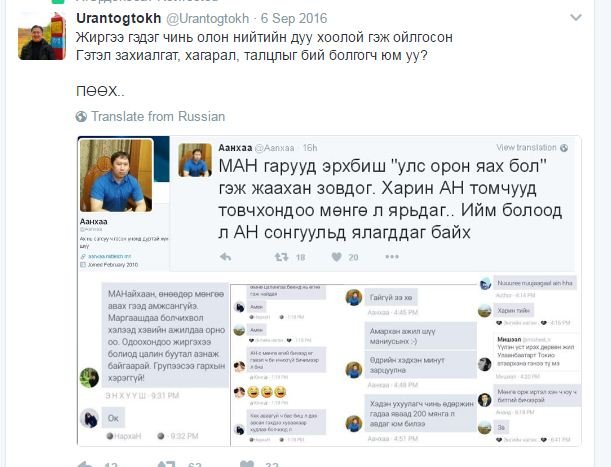Click the reply icon under main tweet
Screen dimensions: 611x467
85,463
